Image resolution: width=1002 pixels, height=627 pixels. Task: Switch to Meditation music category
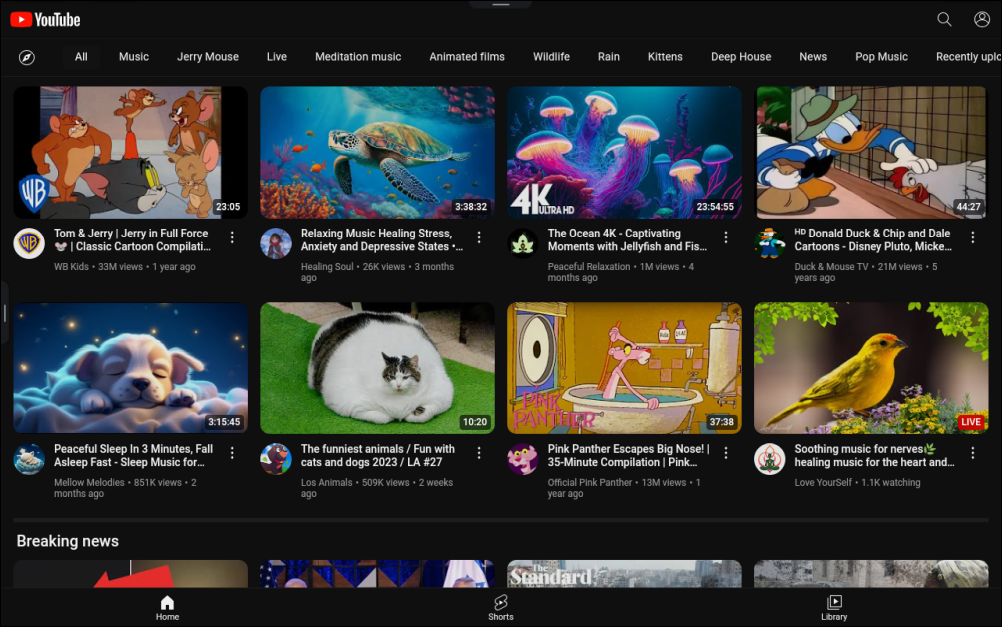[x=358, y=57]
